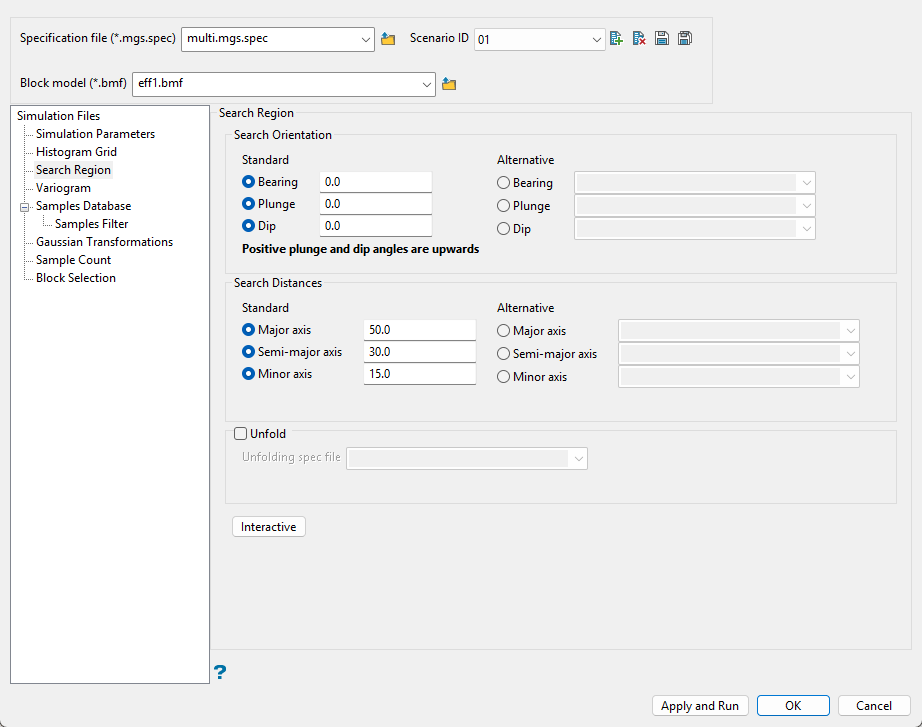This screenshot has width=922, height=727.
Task: Click the save all scenarios icon
Action: [x=685, y=39]
